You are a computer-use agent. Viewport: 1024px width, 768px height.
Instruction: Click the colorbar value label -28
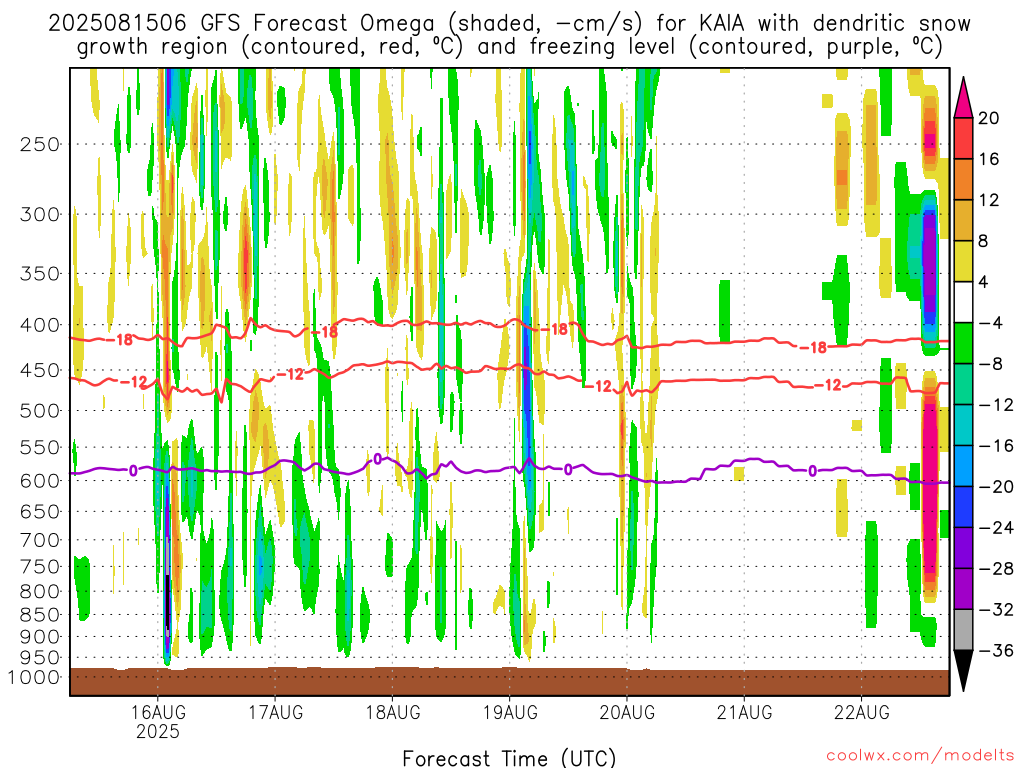pyautogui.click(x=996, y=569)
